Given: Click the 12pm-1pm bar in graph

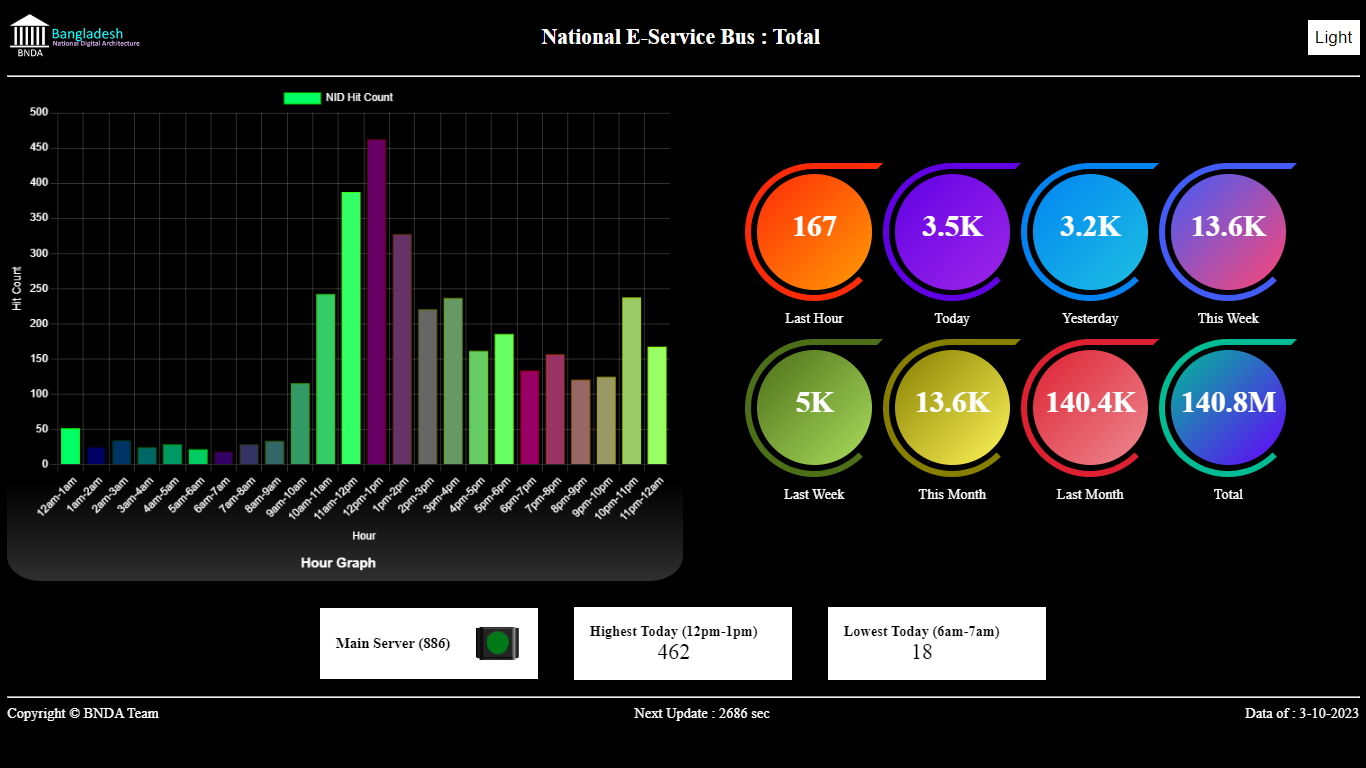Looking at the screenshot, I should 376,302.
